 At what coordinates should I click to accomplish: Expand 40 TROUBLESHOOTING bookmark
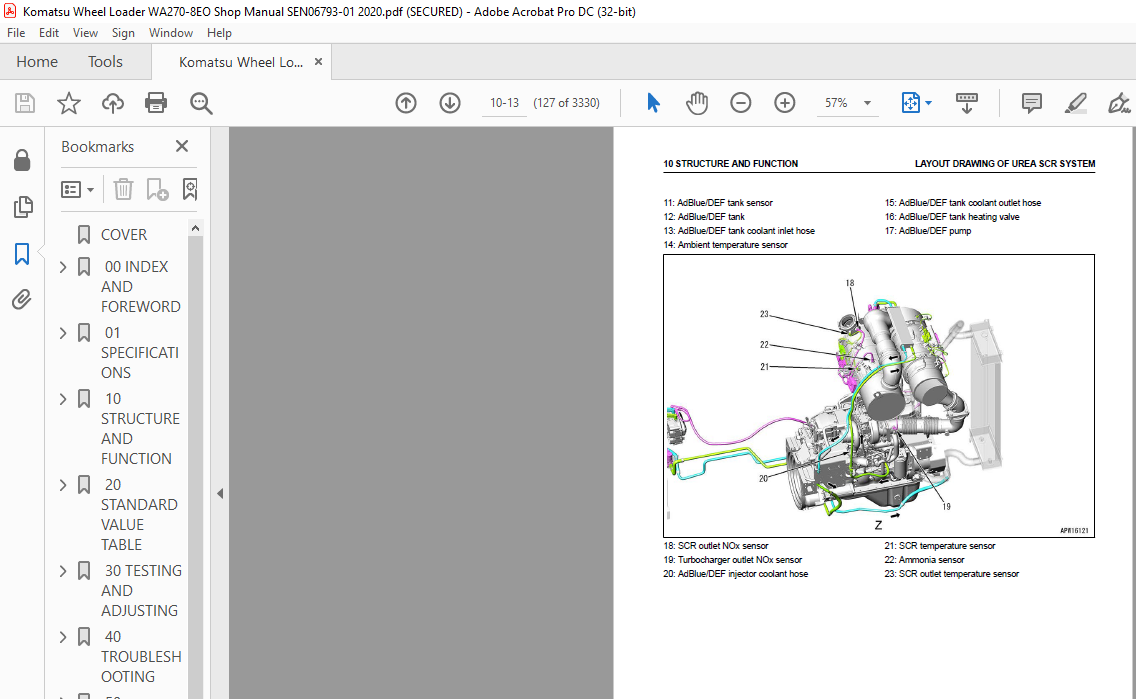coord(63,637)
